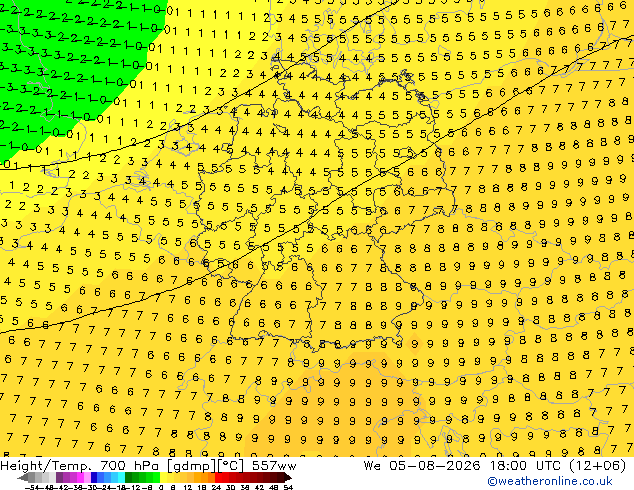
Task: Open the weatheronline.co.uk link
Action: click(550, 481)
